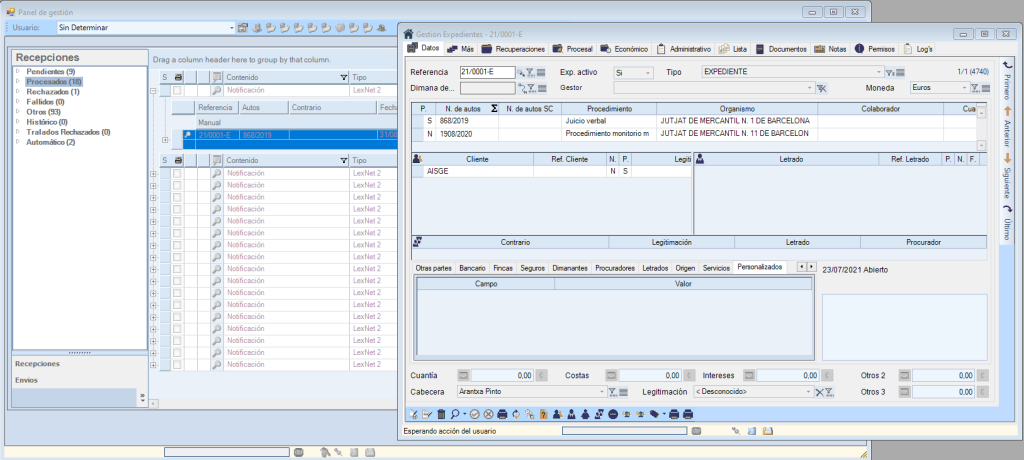Screen dimensions: 1024x460
Task: Click the Referencia input field with 21/0001-E
Action: click(486, 73)
